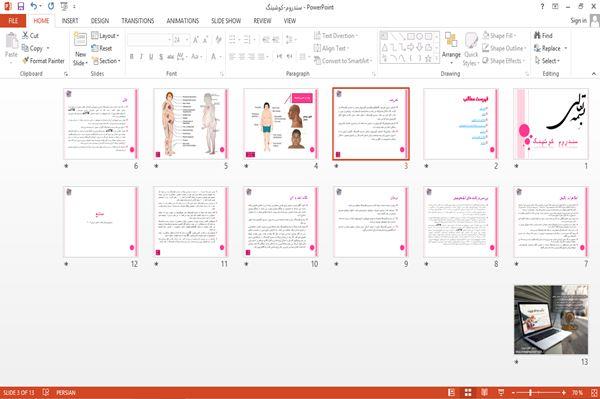
Task: Expand the Select dropdown in Editing
Action: 547,61
